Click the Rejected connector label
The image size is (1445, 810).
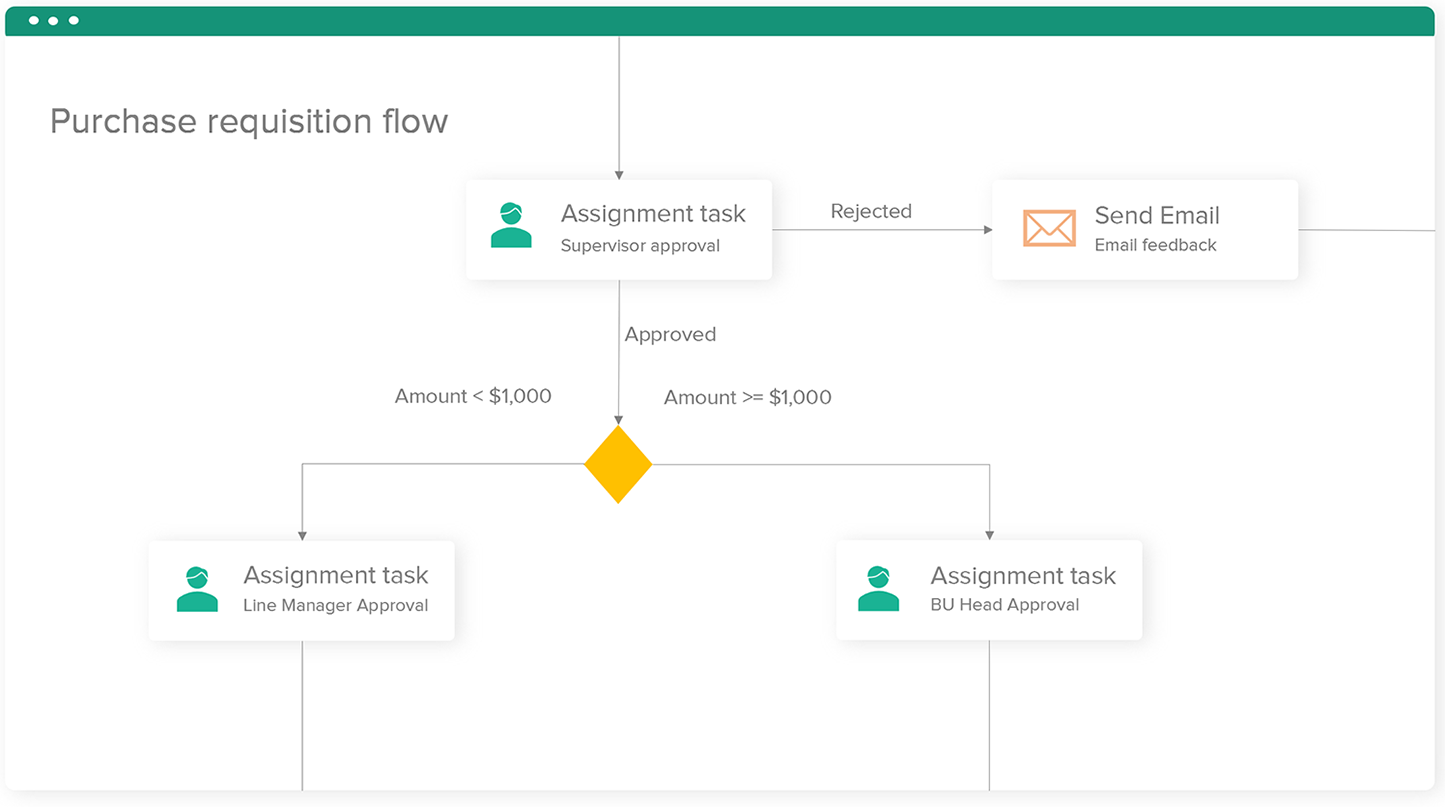click(x=871, y=211)
